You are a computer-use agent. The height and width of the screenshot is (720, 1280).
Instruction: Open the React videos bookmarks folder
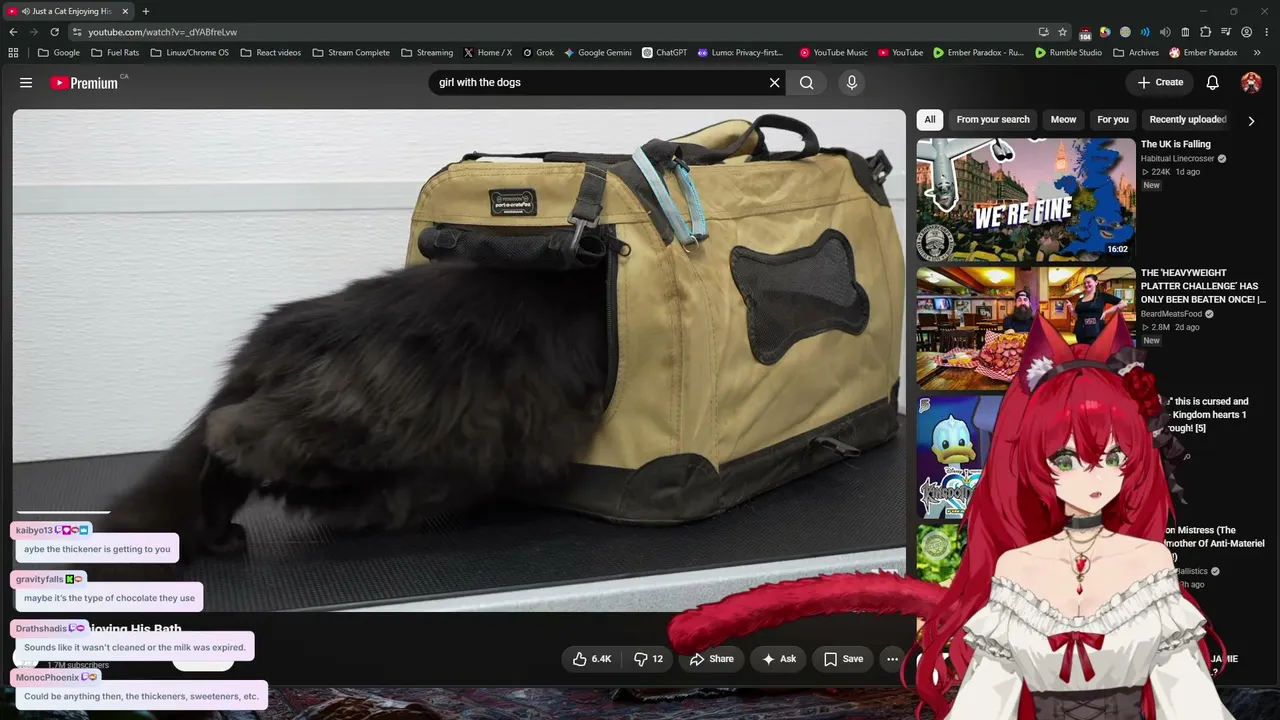pos(271,53)
